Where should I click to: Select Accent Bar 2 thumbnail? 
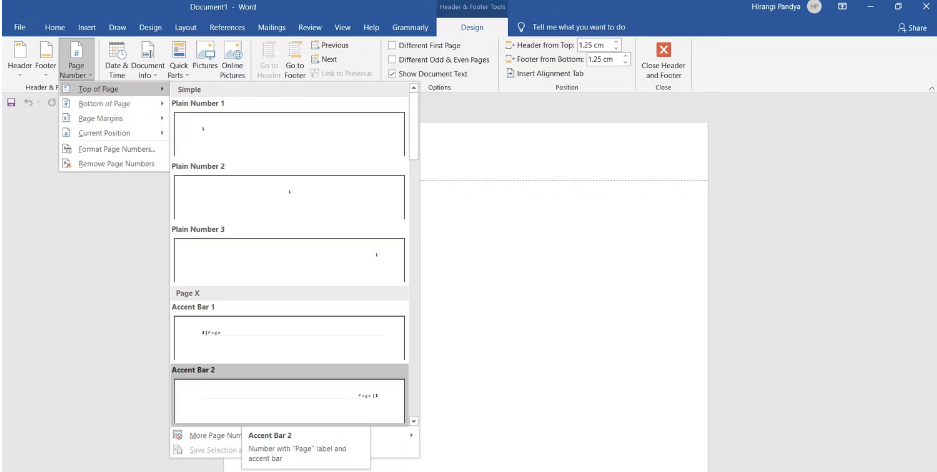coord(289,401)
